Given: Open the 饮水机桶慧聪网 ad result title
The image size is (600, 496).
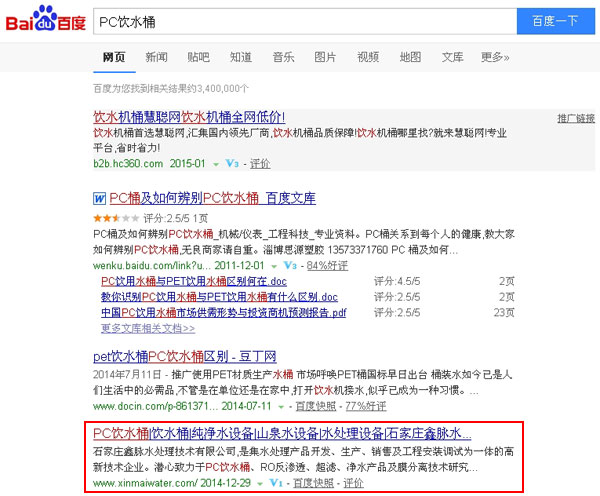Looking at the screenshot, I should coord(189,117).
